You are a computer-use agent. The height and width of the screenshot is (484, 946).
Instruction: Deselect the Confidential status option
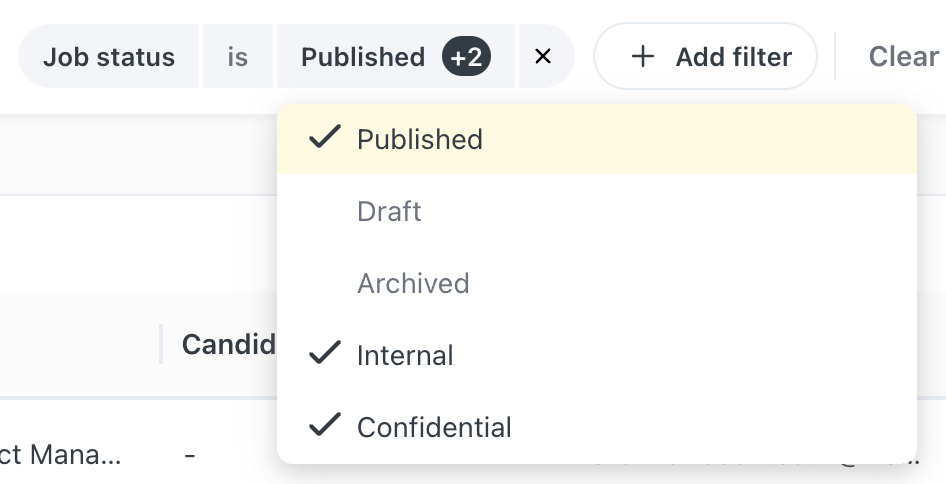click(x=434, y=427)
